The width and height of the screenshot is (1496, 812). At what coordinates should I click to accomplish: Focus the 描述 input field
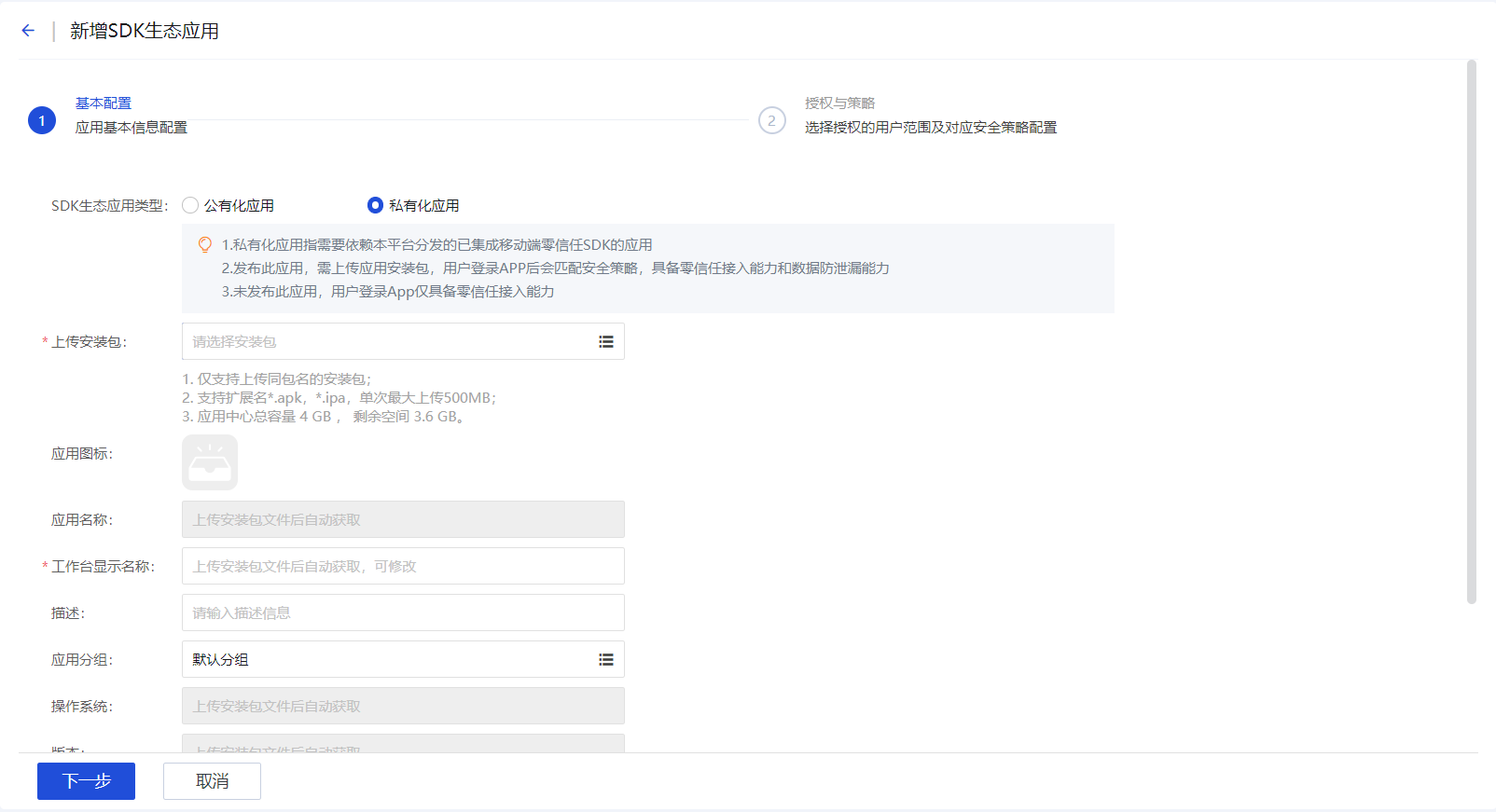coord(403,613)
